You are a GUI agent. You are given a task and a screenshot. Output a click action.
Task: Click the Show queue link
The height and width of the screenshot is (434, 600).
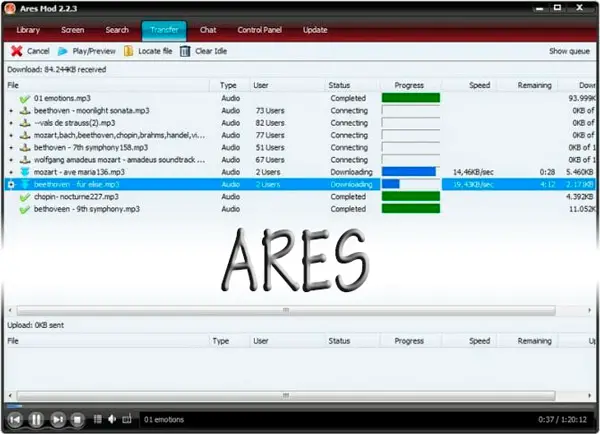point(569,51)
